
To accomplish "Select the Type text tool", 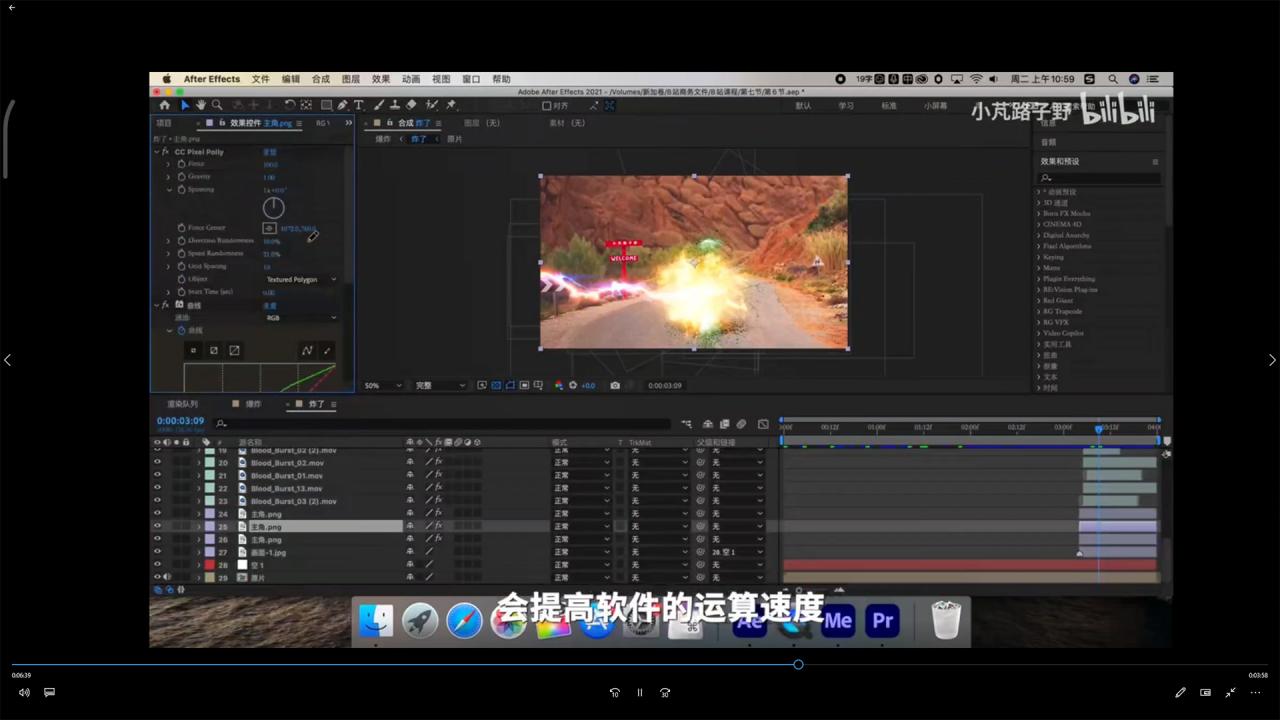I will pyautogui.click(x=358, y=105).
